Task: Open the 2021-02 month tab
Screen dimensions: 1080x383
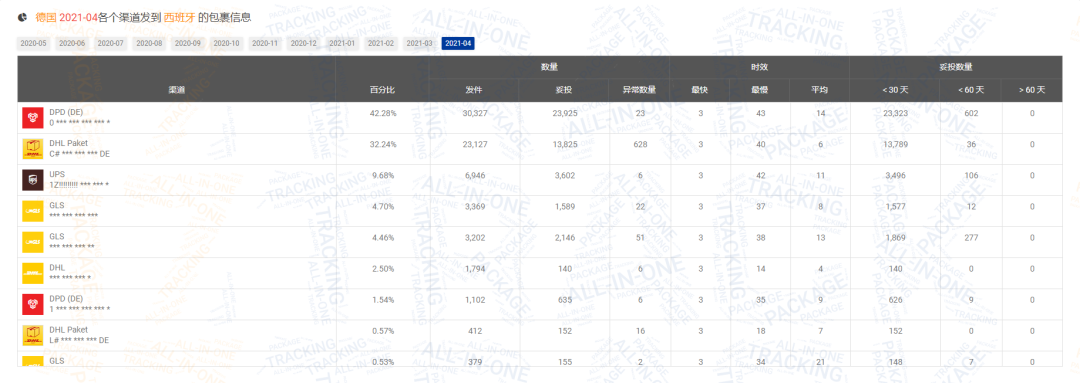Action: tap(381, 43)
